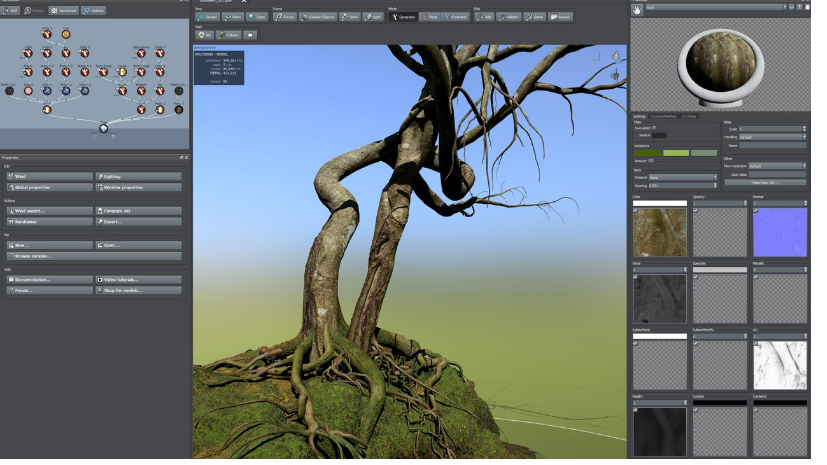Switch to the Cutouts/Meshes tab
Image resolution: width=827 pixels, height=465 pixels.
[x=666, y=116]
